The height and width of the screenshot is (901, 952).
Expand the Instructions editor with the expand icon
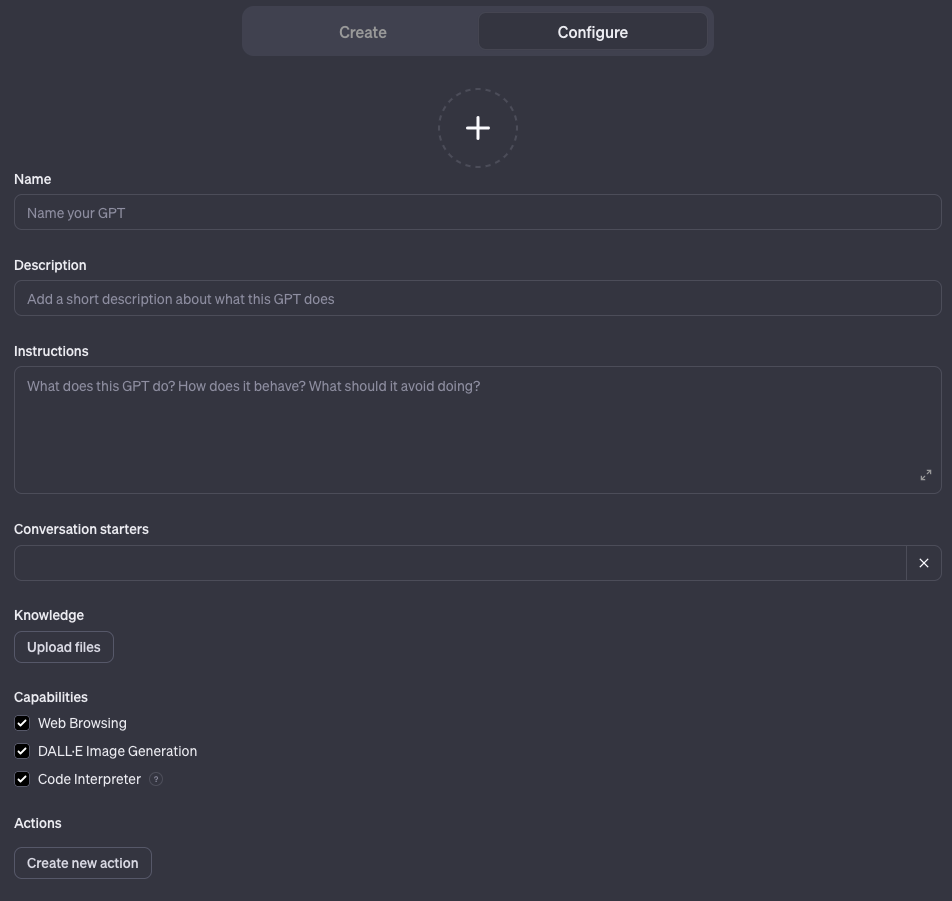(x=925, y=475)
